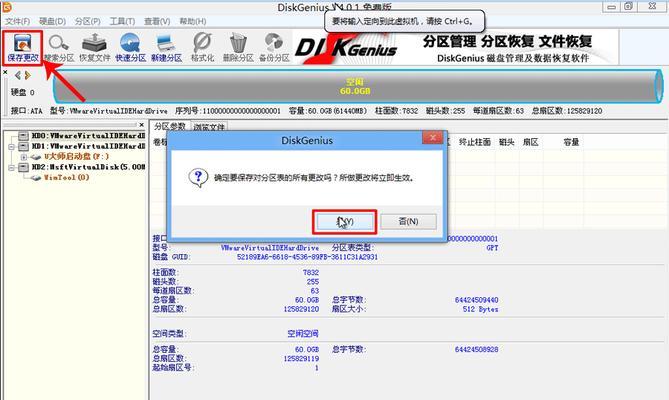Click the 总字节数 value 64424508928

(476, 350)
